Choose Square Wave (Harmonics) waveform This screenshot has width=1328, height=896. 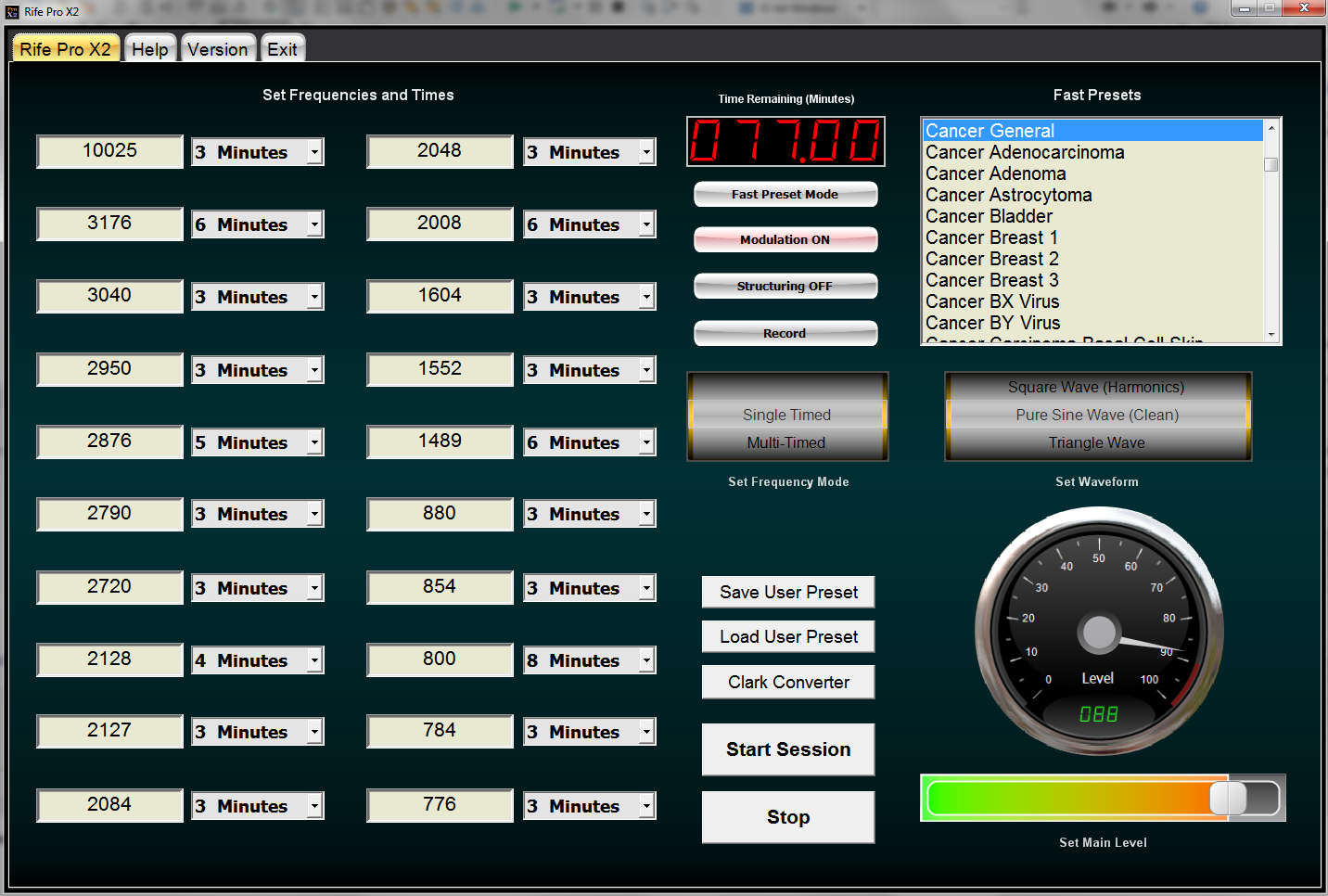tap(1096, 387)
